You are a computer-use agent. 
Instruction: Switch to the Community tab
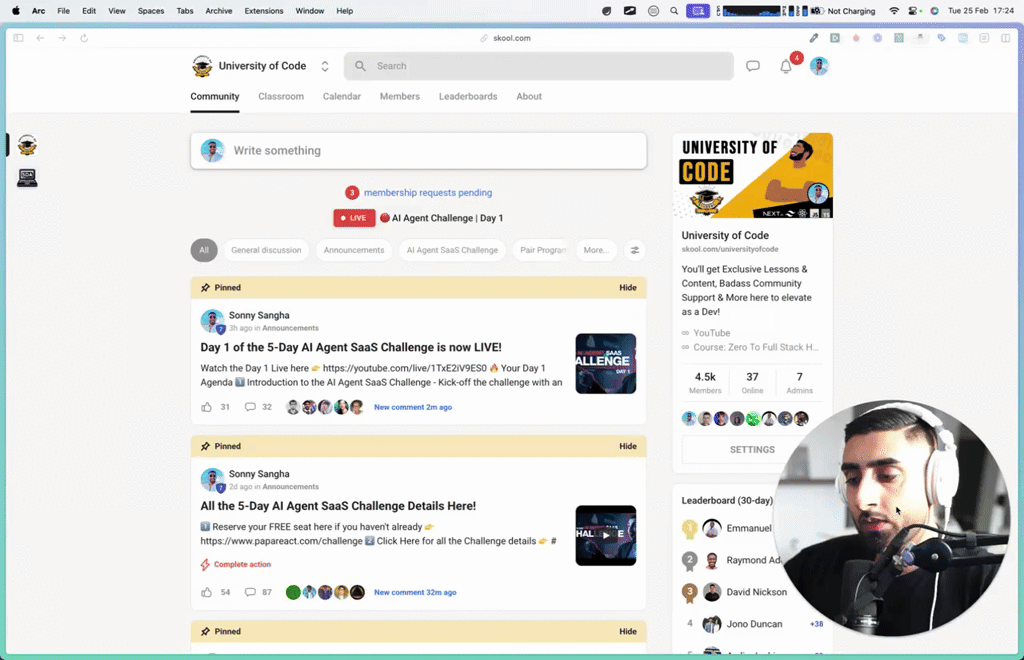point(215,97)
